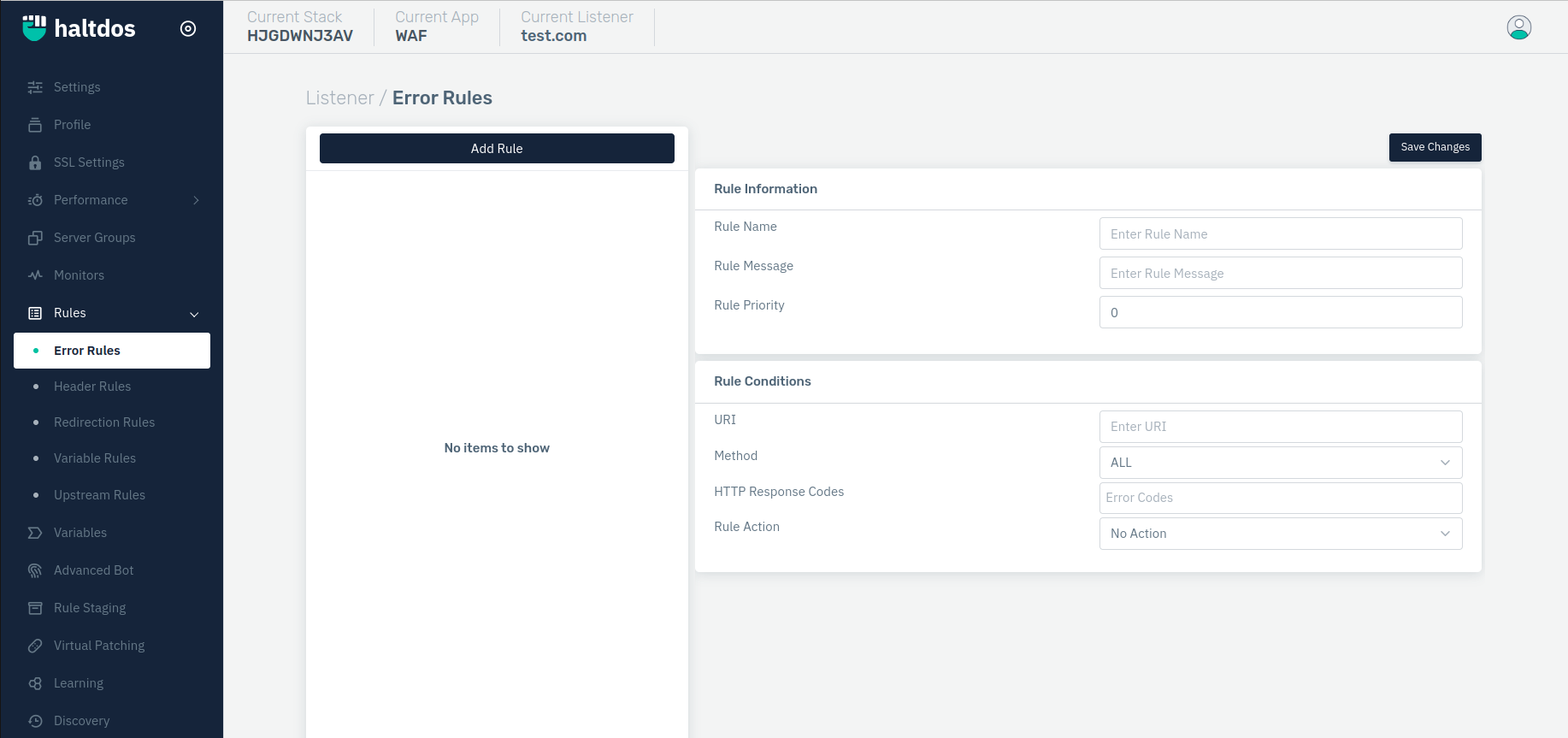Screen dimensions: 1568x738
Task: Open the Method dropdown showing ALL
Action: (1281, 463)
